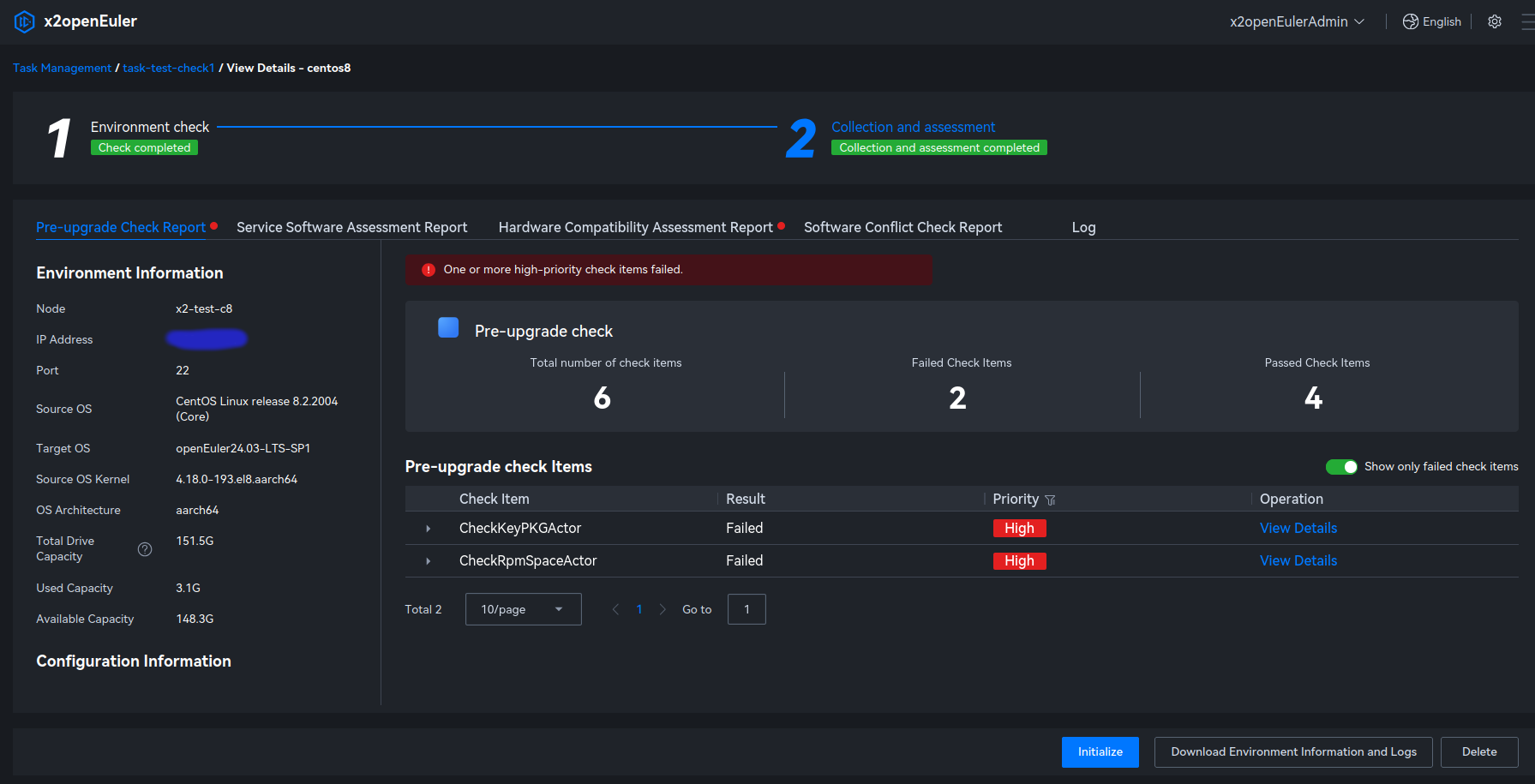This screenshot has width=1535, height=784.
Task: Click the x2openEuler logo icon
Action: [x=24, y=21]
